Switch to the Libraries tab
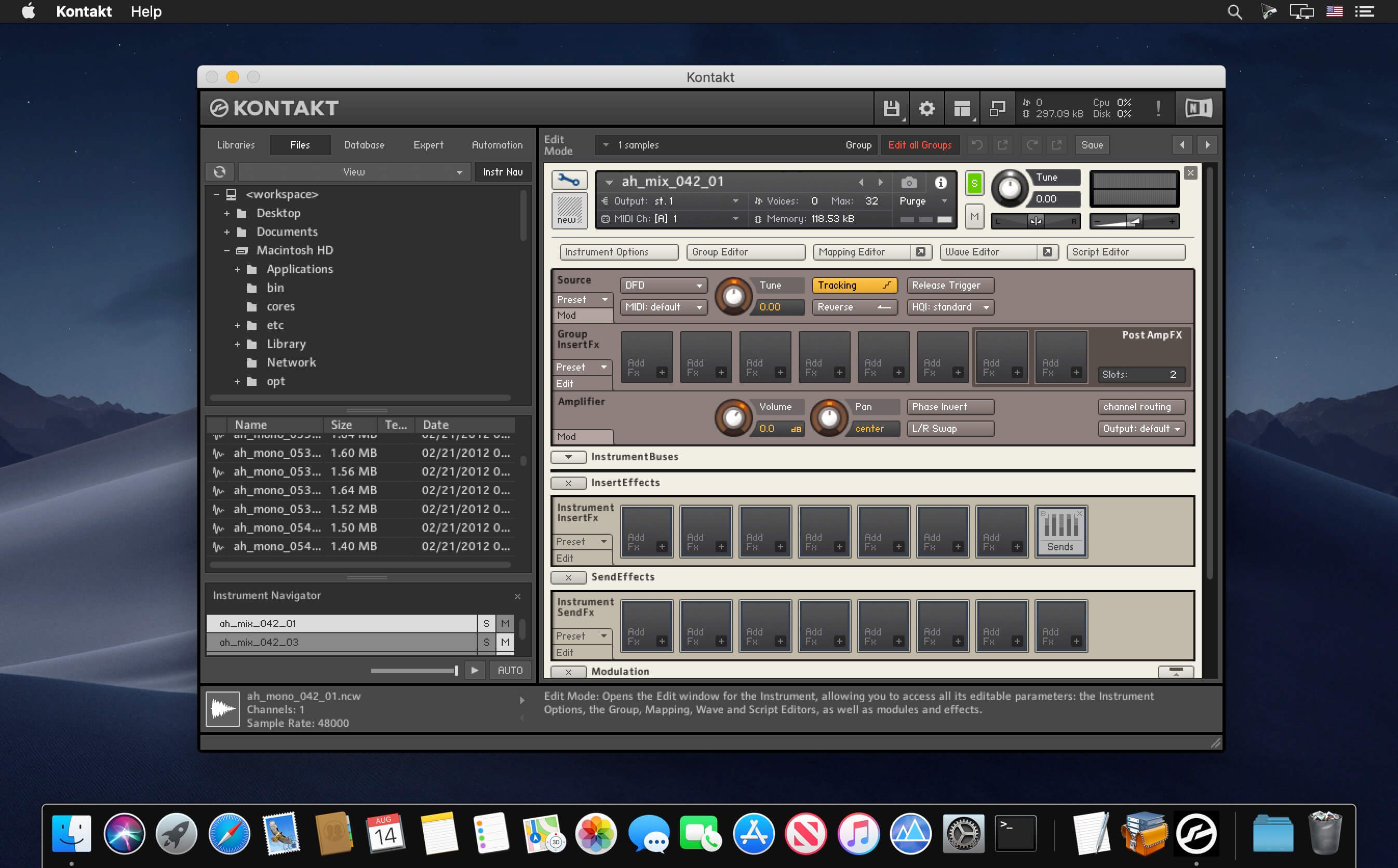Image resolution: width=1398 pixels, height=868 pixels. [236, 145]
